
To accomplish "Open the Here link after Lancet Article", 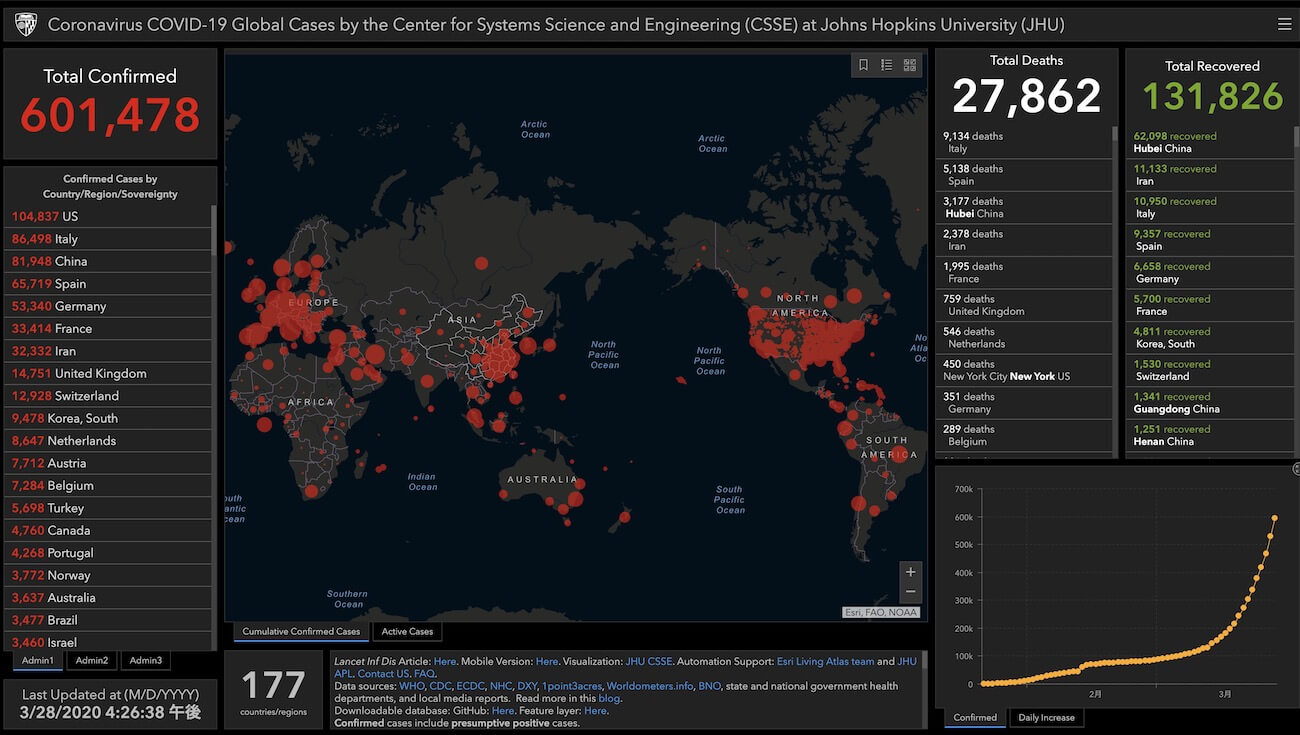I will [x=445, y=661].
